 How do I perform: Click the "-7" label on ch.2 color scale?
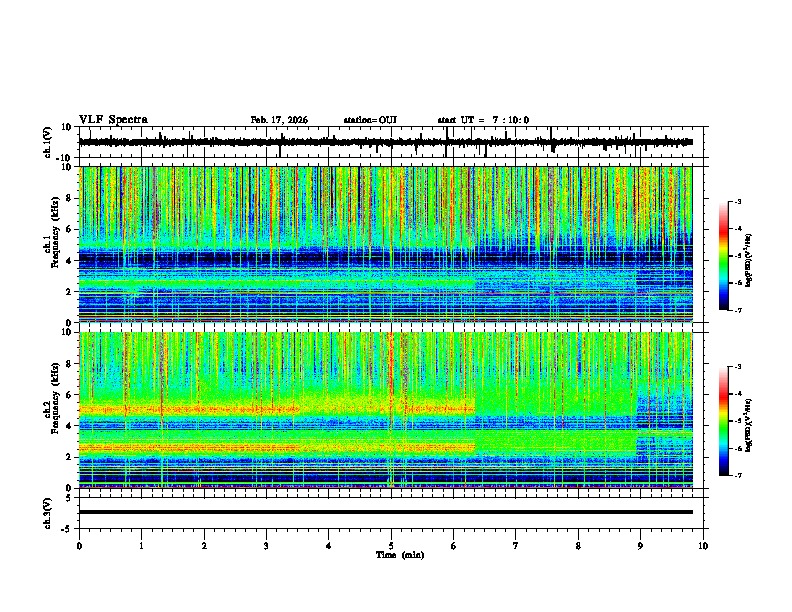point(737,476)
